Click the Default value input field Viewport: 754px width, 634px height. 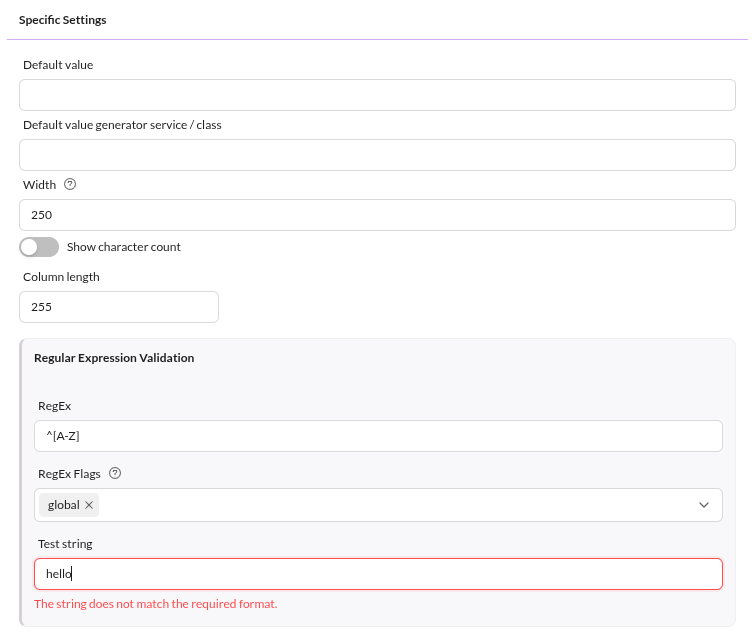(x=377, y=95)
